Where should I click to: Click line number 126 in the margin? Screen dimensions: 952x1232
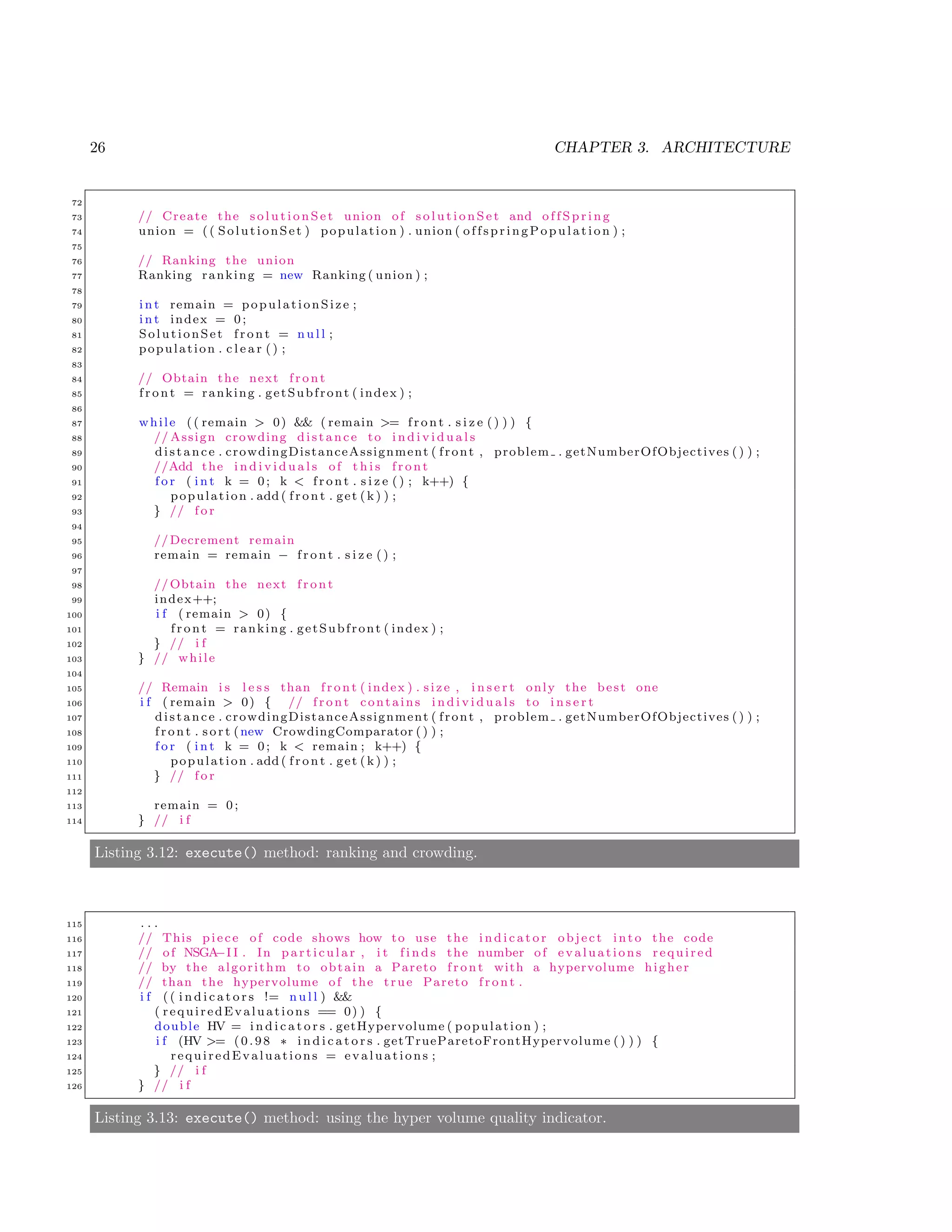coord(74,1086)
